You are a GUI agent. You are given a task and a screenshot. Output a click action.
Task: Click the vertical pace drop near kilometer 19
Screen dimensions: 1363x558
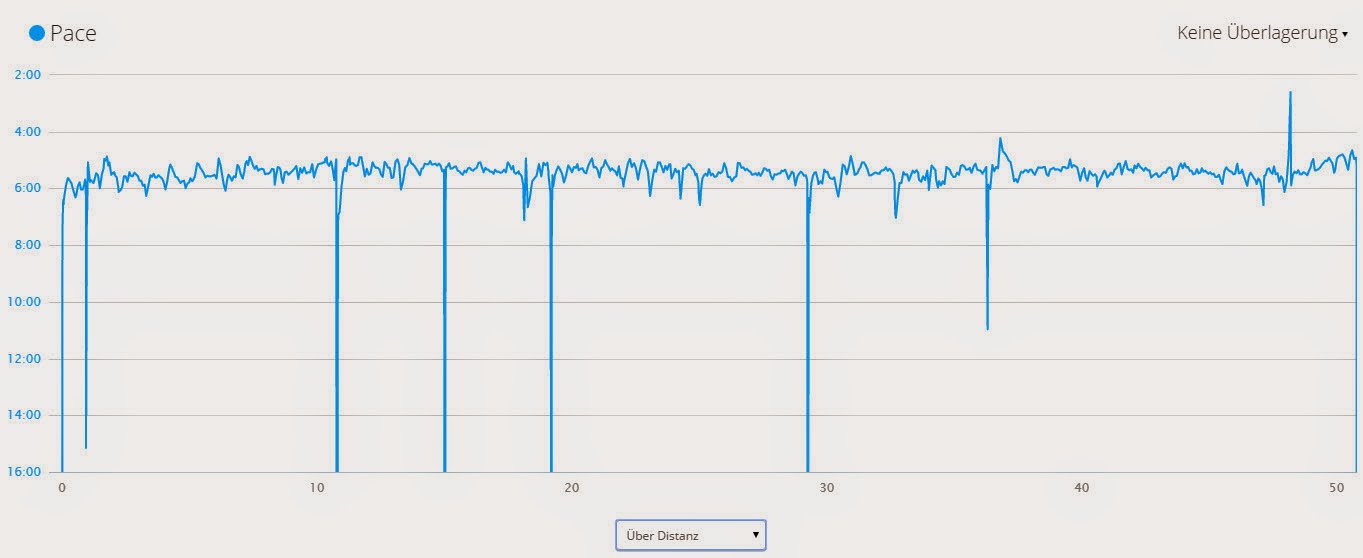(551, 330)
